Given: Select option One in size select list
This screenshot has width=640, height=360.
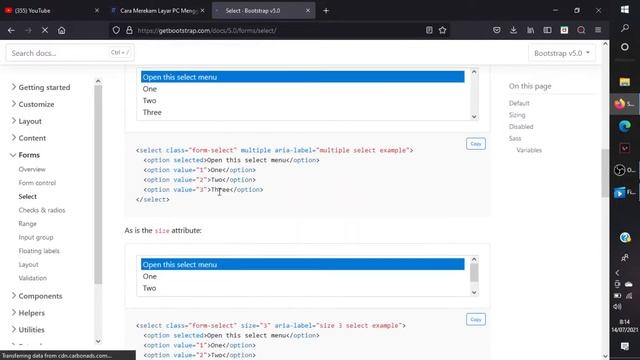Looking at the screenshot, I should pyautogui.click(x=302, y=276).
